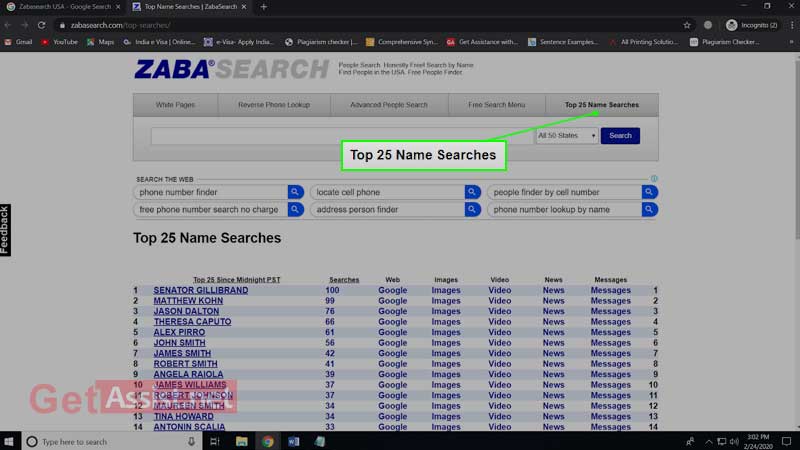Open the THERESA CAPUTO name link

(x=192, y=322)
